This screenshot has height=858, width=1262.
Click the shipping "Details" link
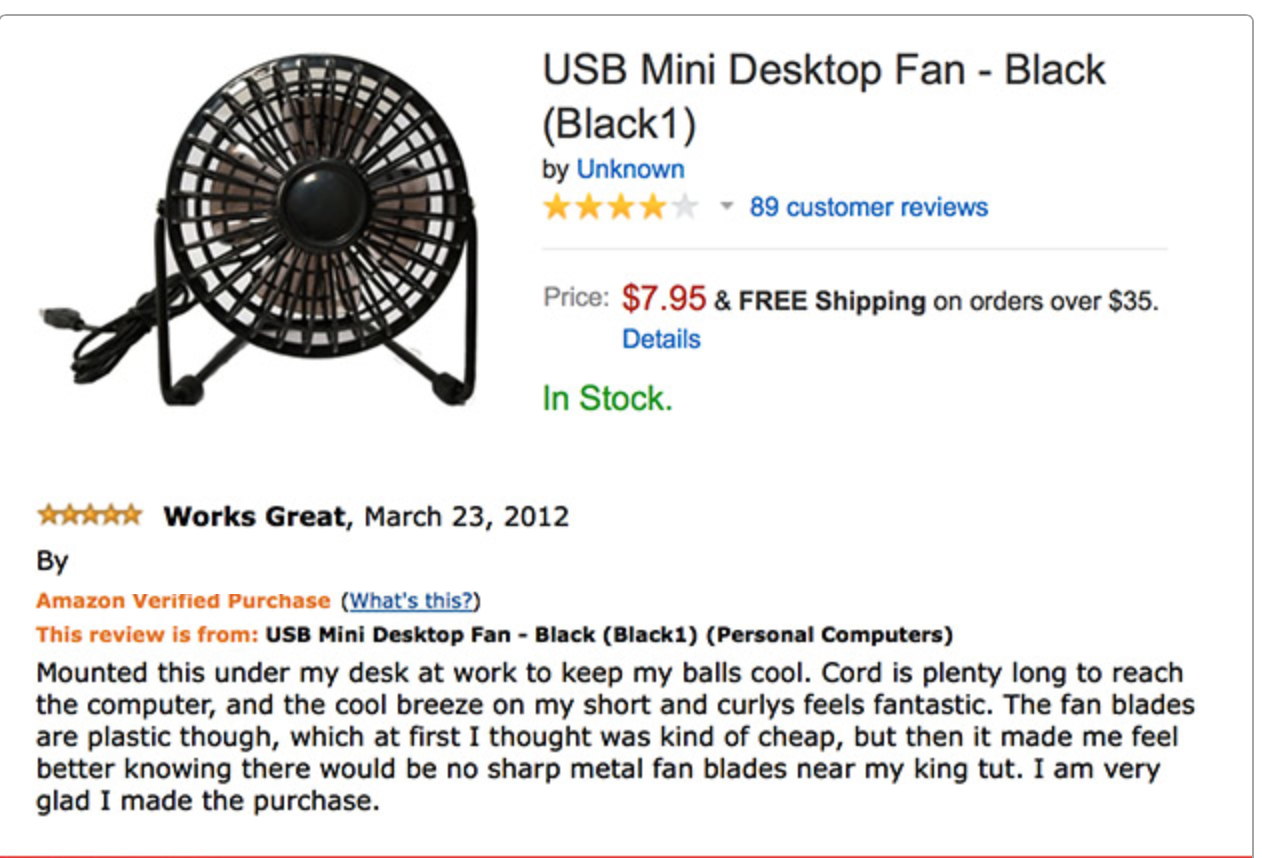[661, 339]
